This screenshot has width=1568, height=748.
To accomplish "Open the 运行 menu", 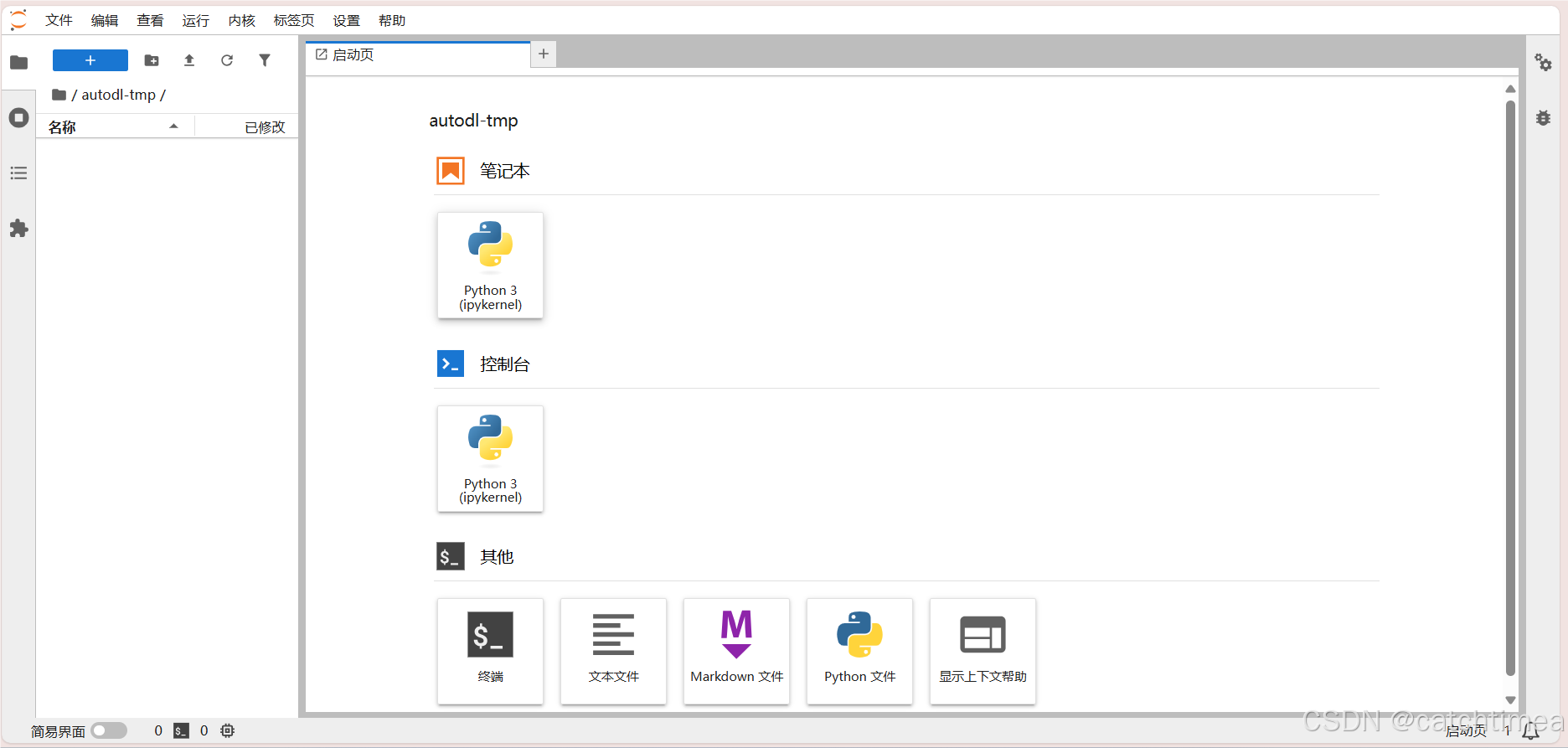I will (196, 20).
